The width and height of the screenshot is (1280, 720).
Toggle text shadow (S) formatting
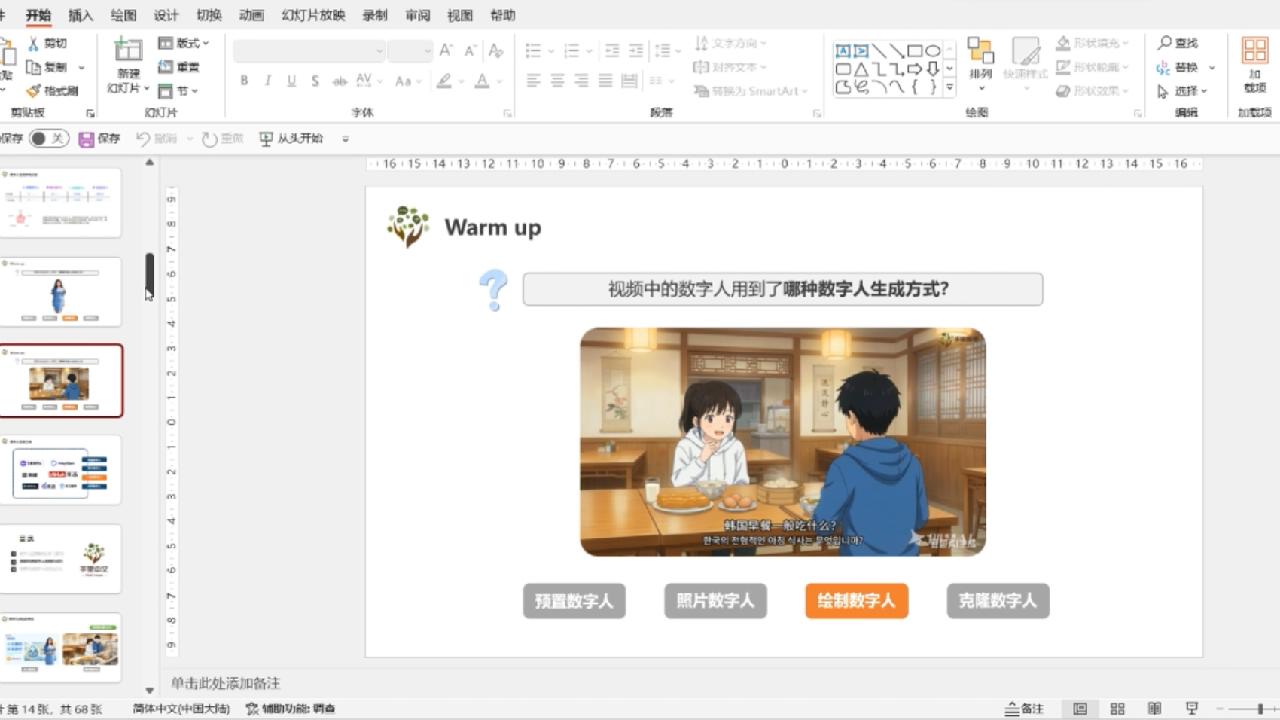click(315, 81)
